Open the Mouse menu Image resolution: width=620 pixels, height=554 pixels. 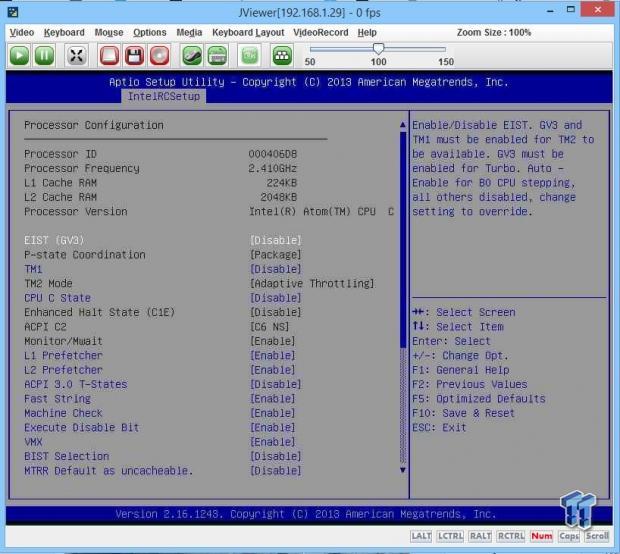109,32
